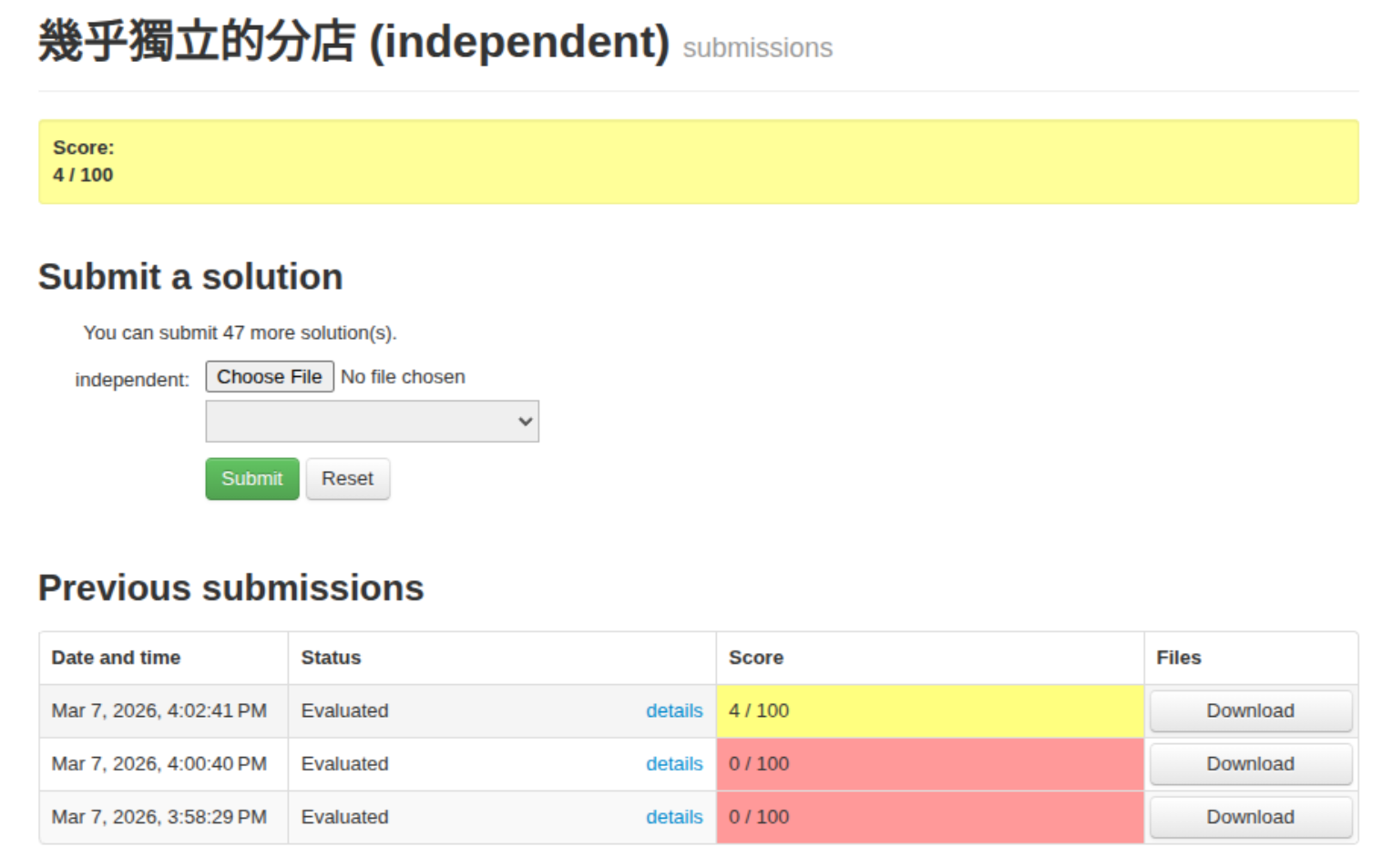Image resolution: width=1381 pixels, height=868 pixels.
Task: Click the Choose File button
Action: pos(269,377)
